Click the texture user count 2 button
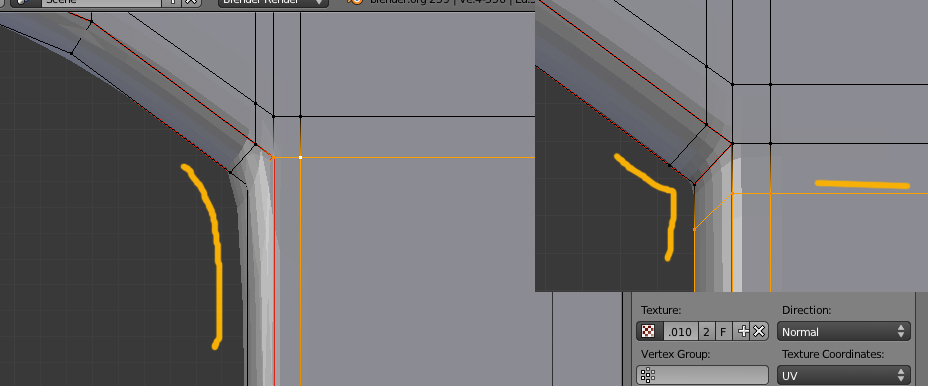 tap(707, 332)
